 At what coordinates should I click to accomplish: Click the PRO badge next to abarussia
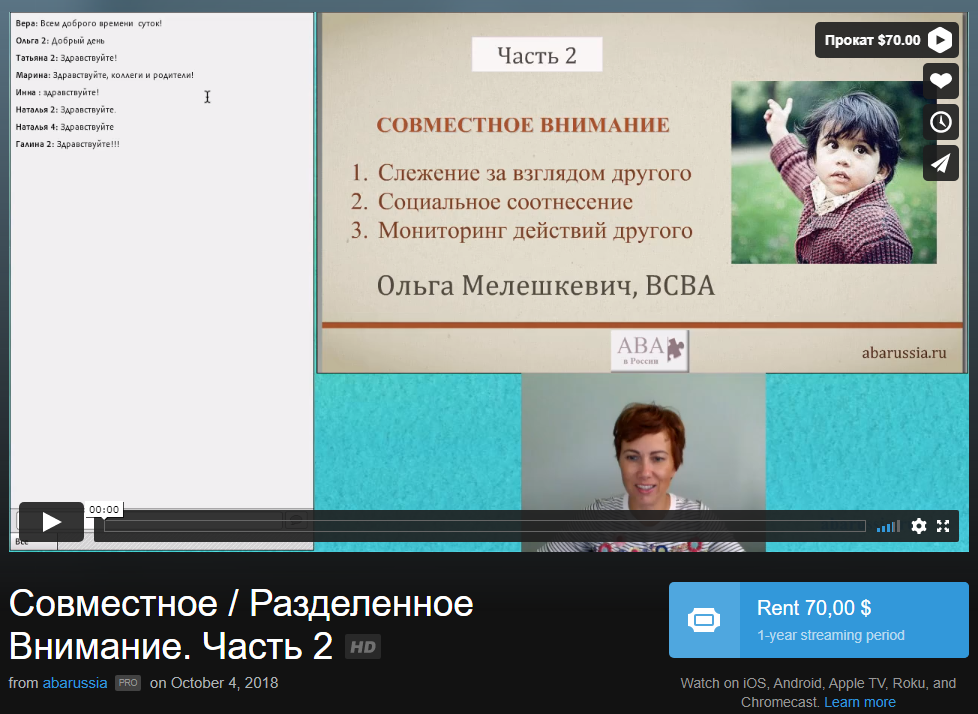[128, 683]
